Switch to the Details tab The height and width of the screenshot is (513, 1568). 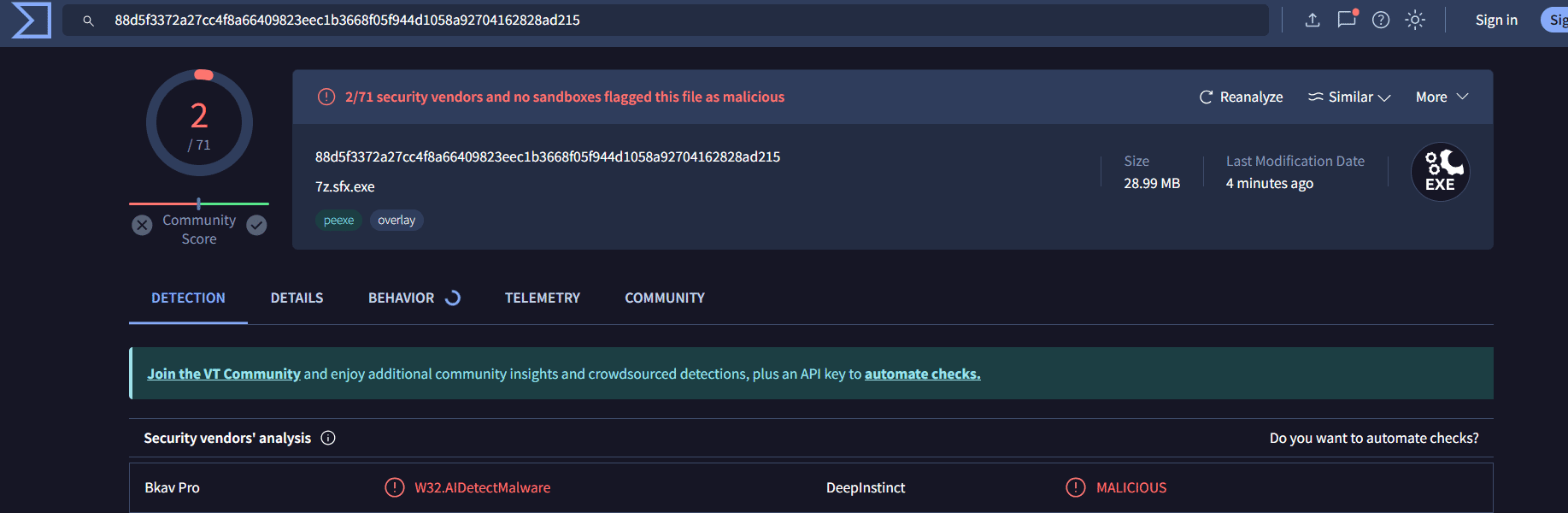click(x=297, y=298)
